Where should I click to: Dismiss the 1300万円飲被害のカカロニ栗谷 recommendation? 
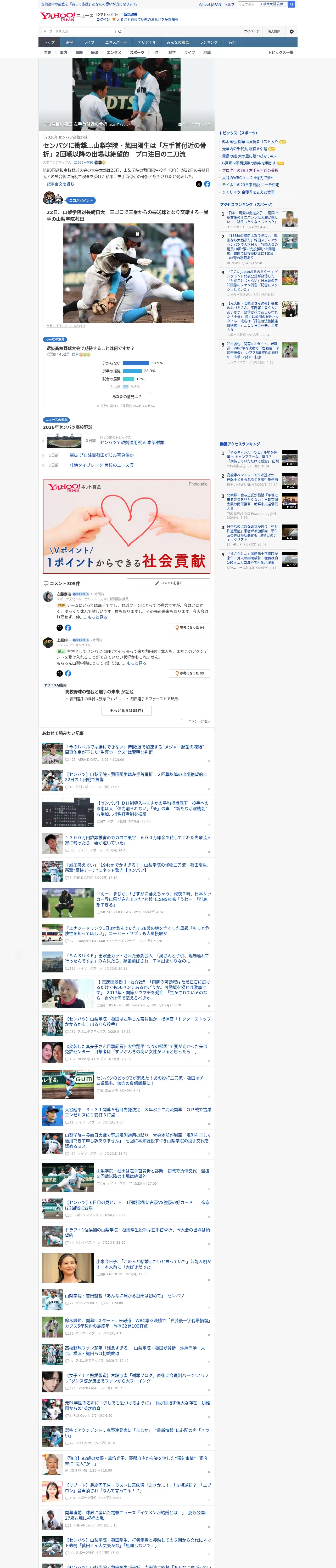(x=209, y=852)
